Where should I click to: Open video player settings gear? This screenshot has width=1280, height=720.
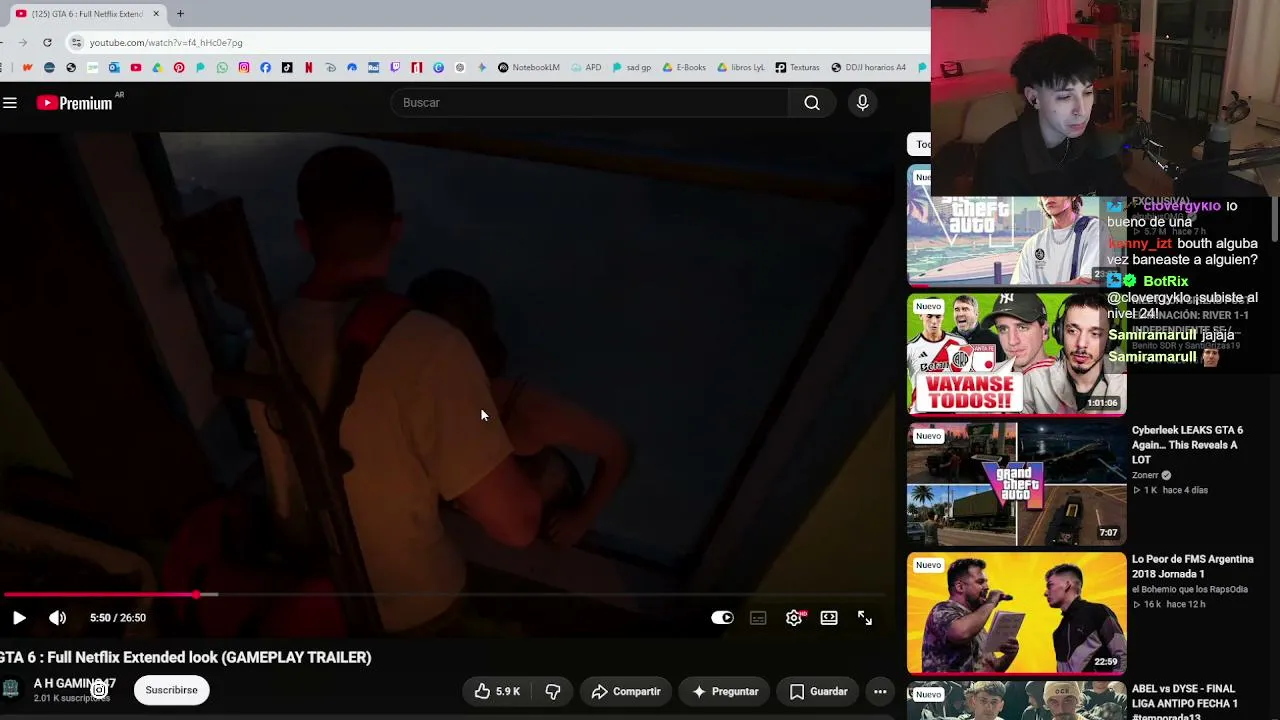click(794, 618)
